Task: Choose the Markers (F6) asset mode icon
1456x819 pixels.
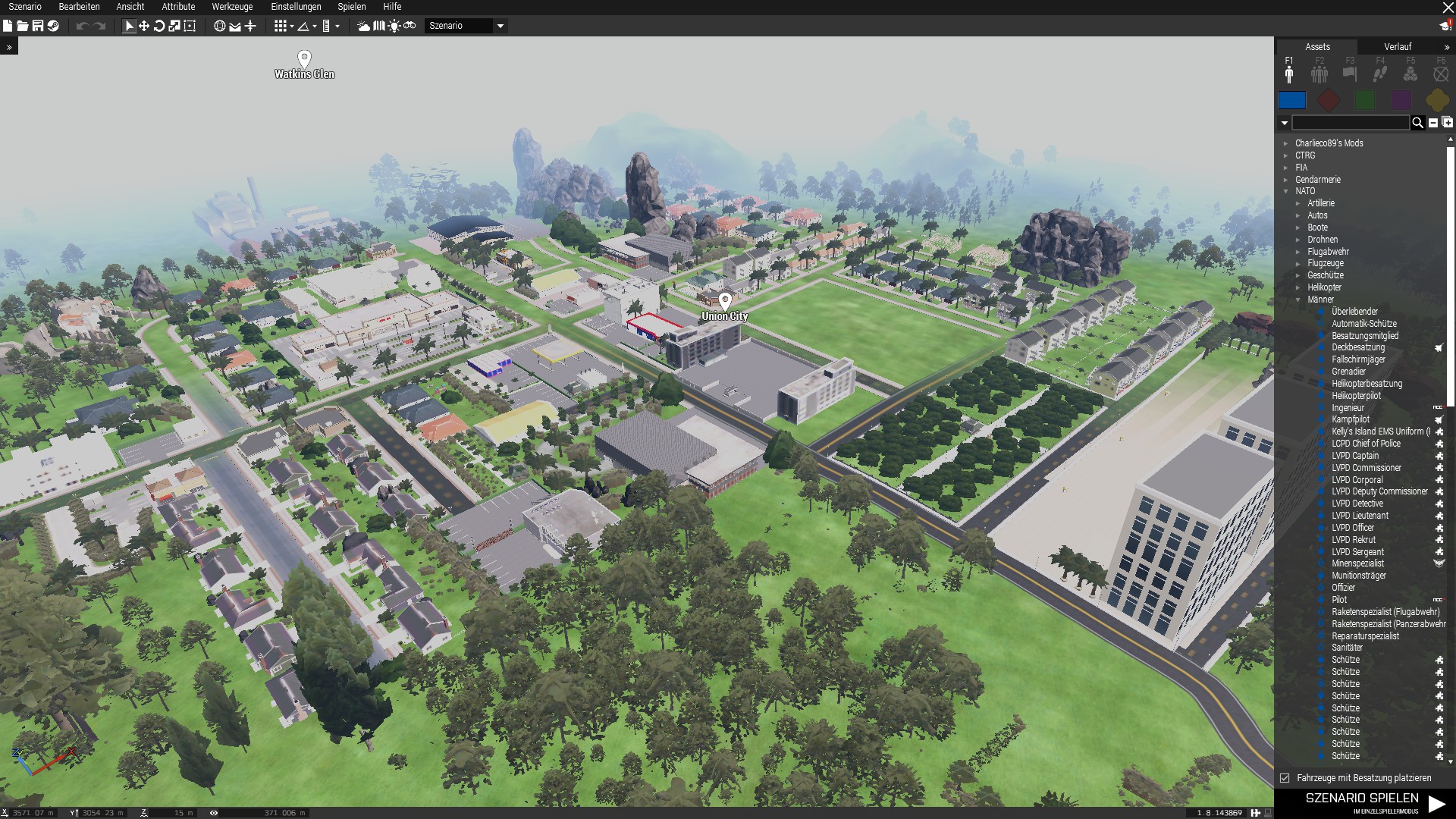Action: 1441,74
